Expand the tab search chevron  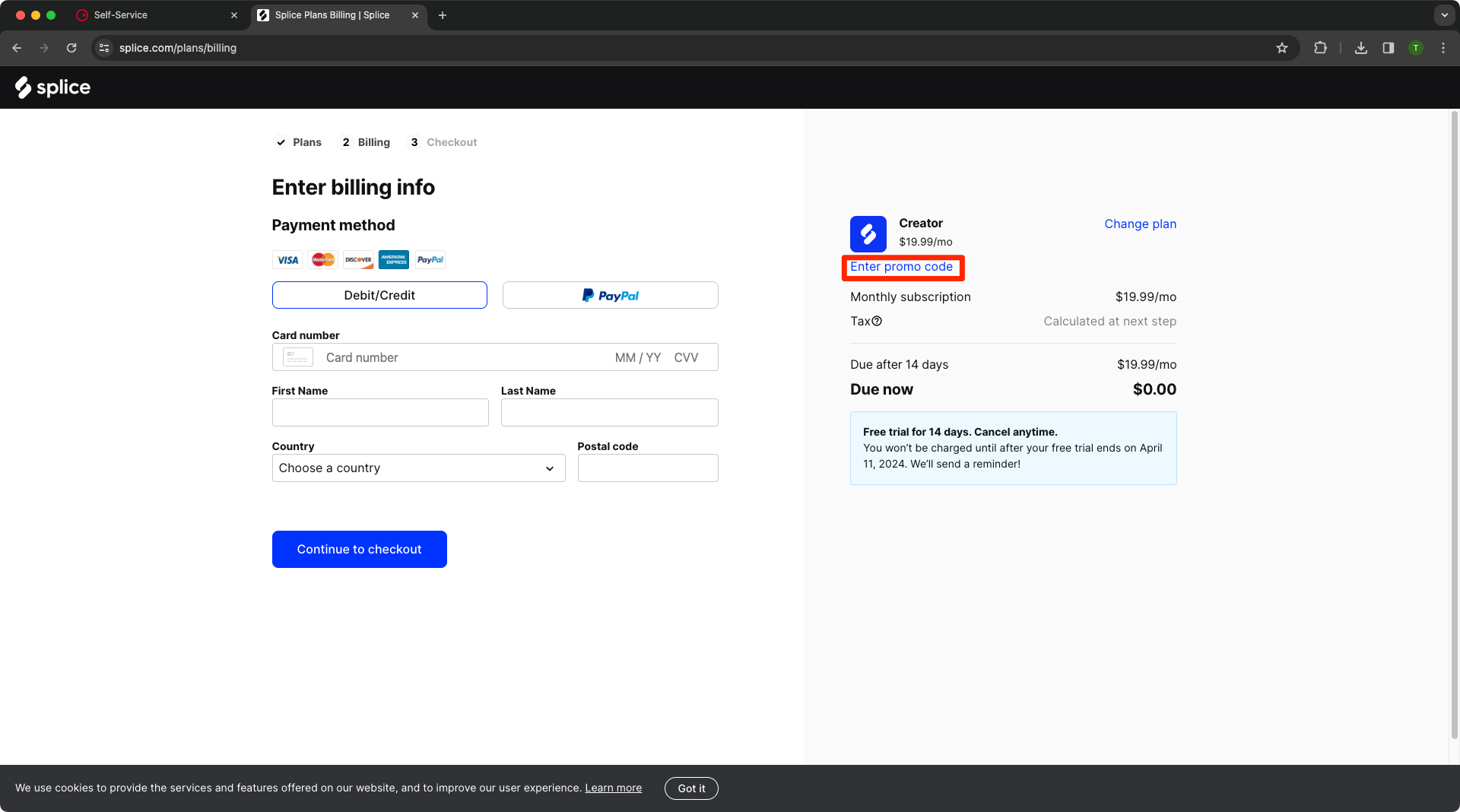tap(1444, 15)
